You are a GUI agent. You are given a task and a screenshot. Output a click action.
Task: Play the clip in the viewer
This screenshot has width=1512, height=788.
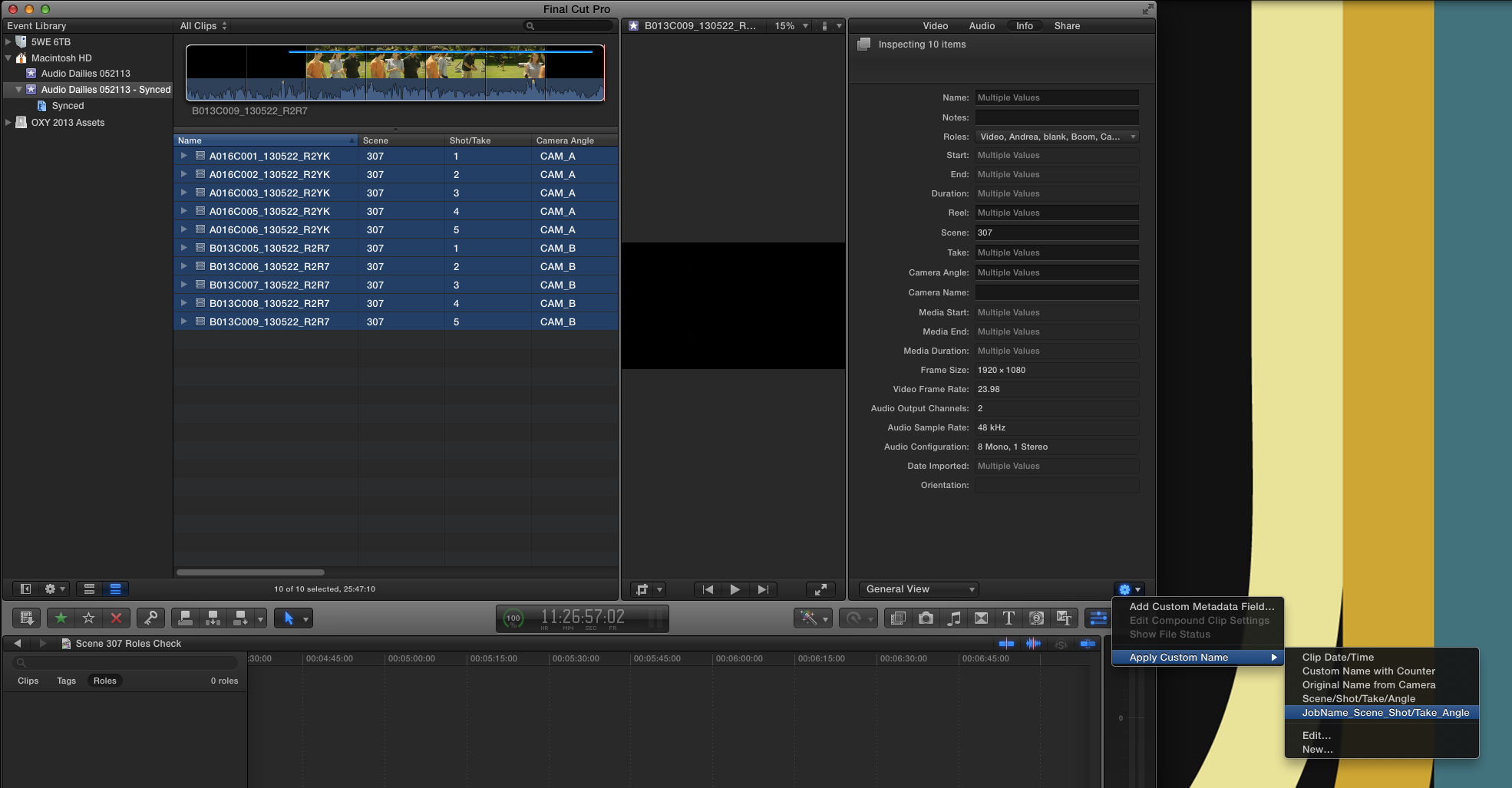point(735,589)
